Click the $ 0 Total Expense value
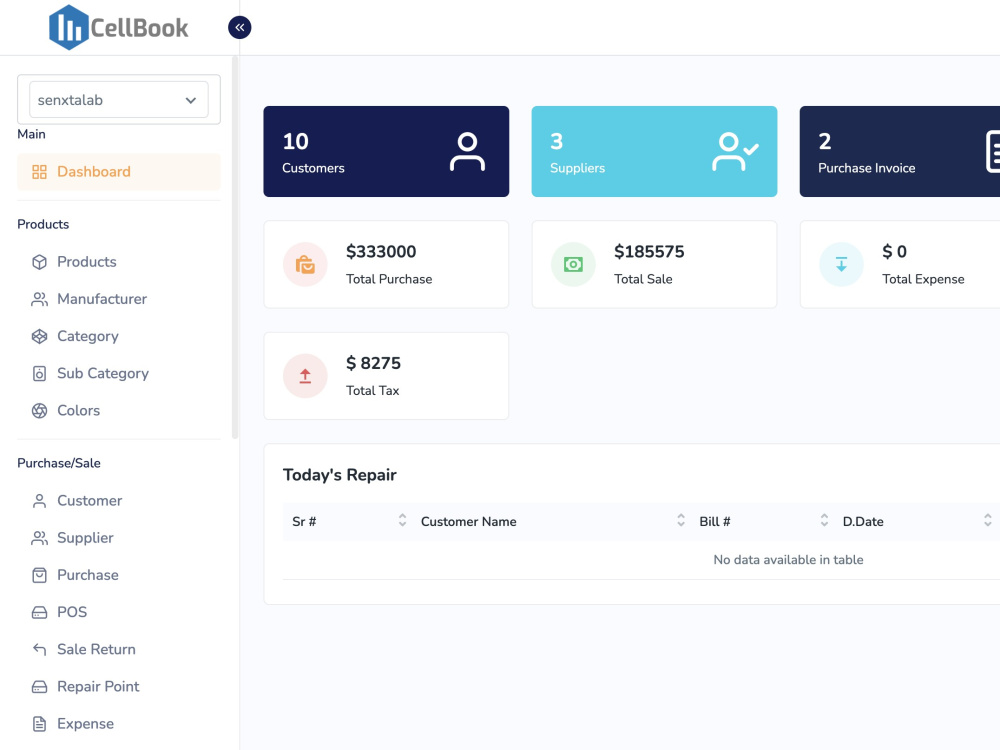Image resolution: width=1000 pixels, height=750 pixels. [894, 252]
